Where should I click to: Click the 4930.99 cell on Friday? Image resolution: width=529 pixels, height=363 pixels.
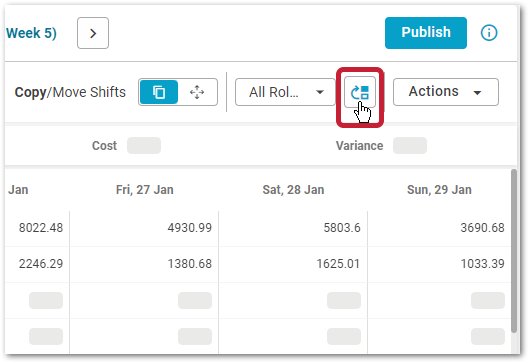click(x=190, y=228)
